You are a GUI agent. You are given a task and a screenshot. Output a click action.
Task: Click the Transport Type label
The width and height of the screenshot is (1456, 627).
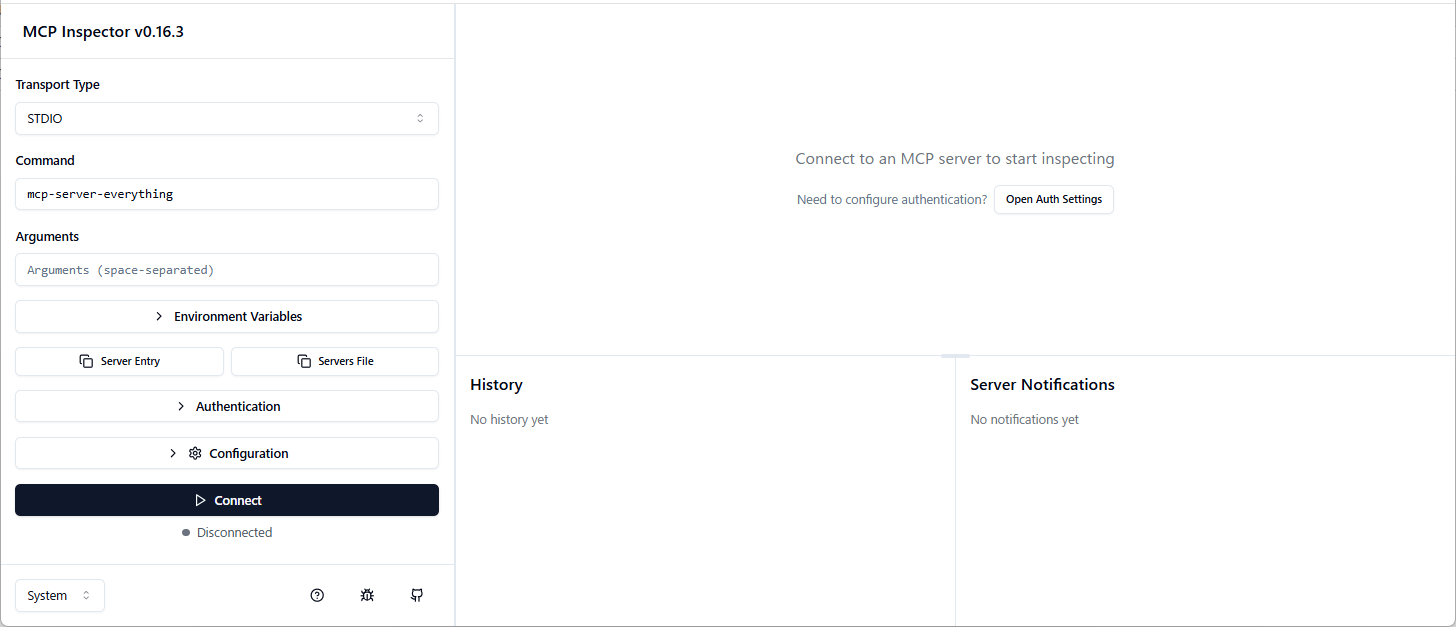(x=58, y=85)
